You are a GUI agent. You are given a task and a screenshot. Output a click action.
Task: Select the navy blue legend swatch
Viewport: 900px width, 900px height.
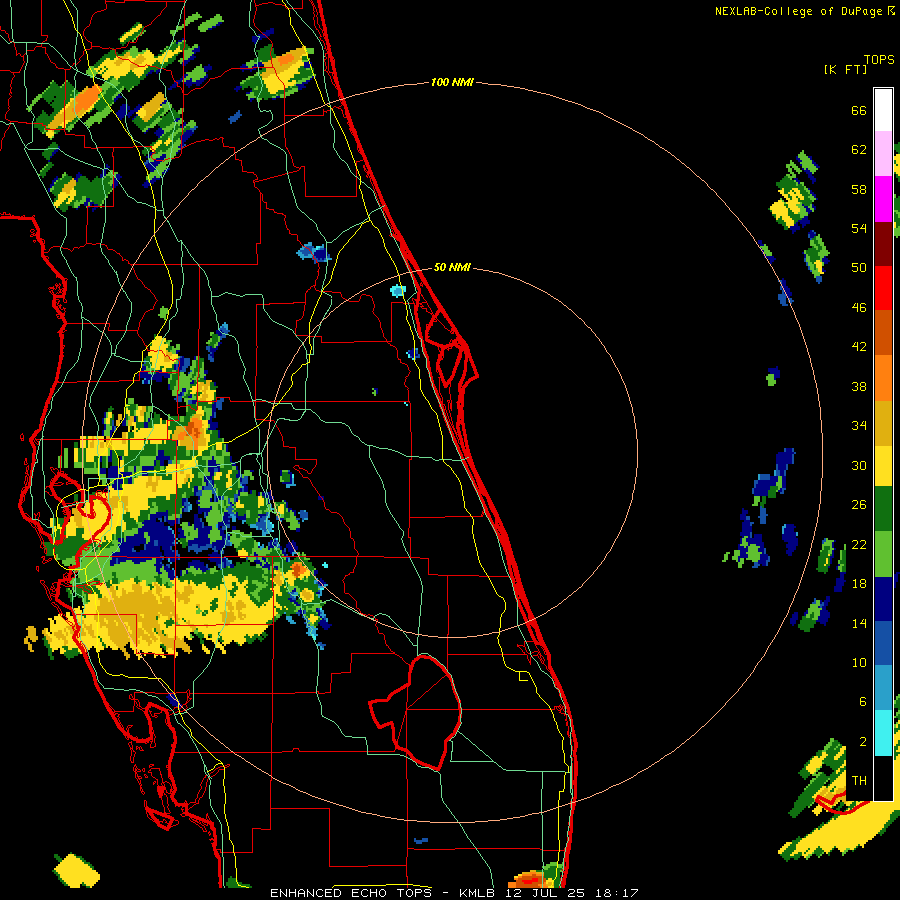coord(883,599)
